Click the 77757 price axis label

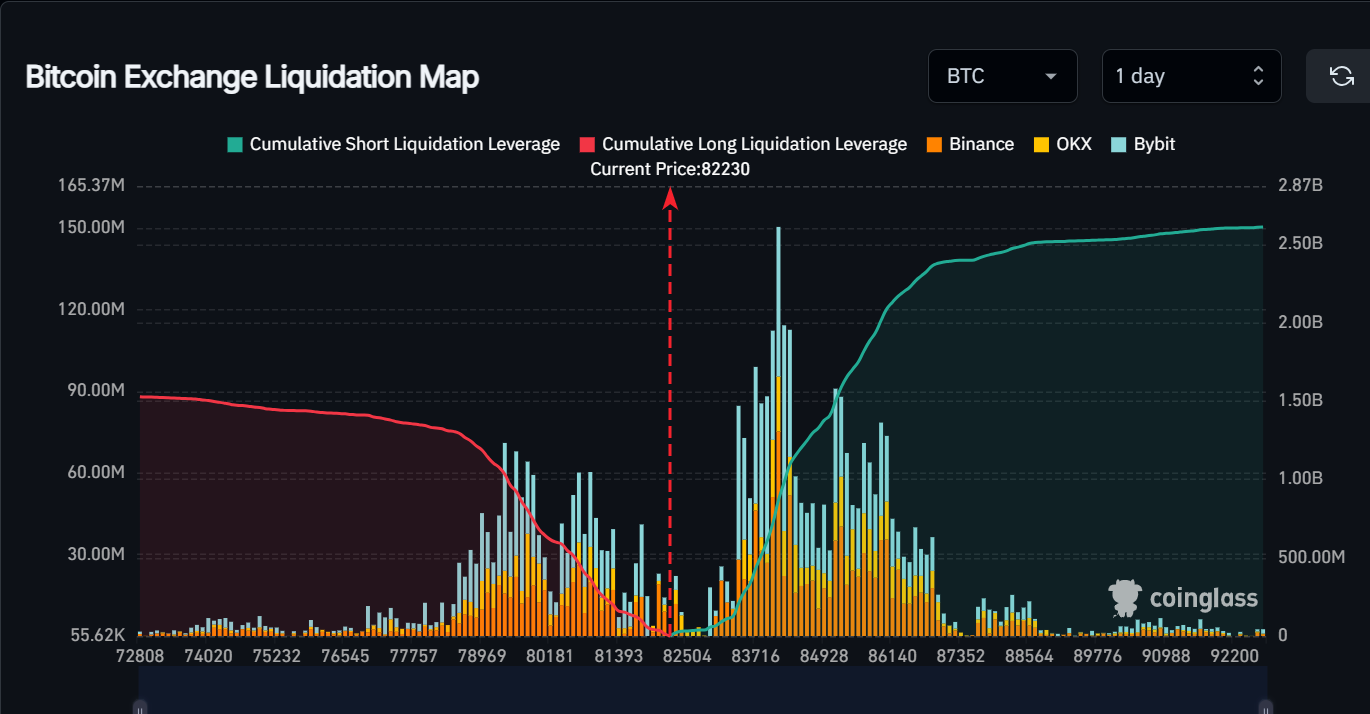pyautogui.click(x=413, y=656)
